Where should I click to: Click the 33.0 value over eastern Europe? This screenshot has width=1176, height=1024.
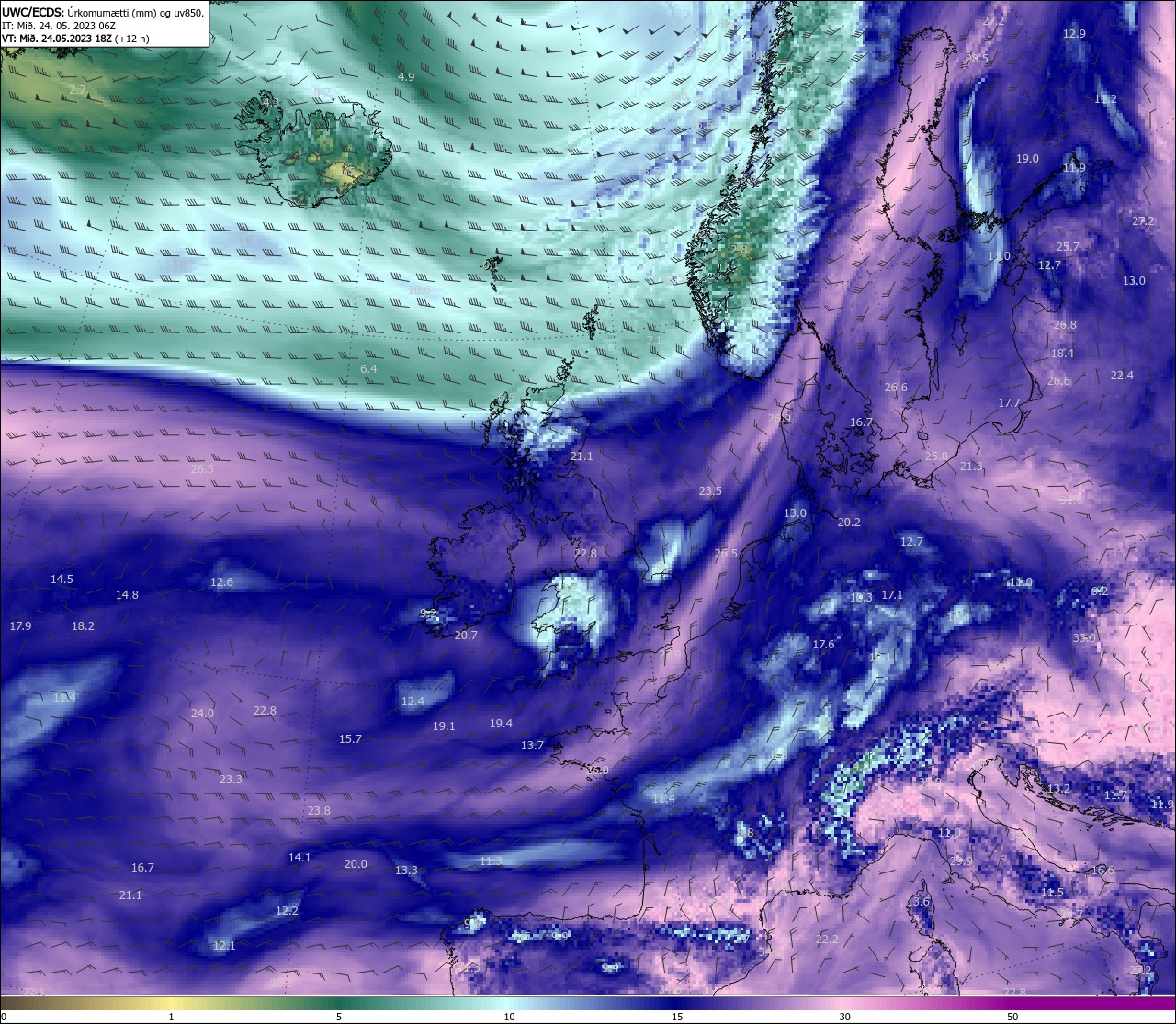pos(1084,638)
